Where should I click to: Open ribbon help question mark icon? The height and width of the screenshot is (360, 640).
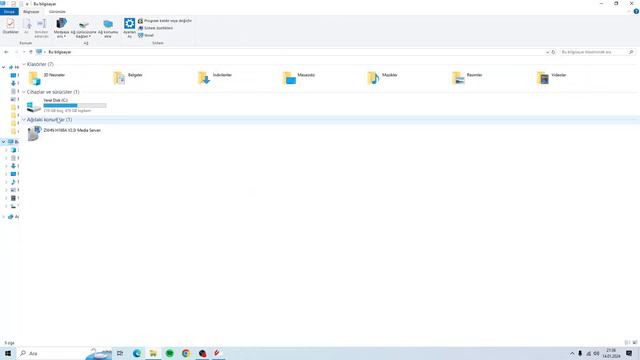point(636,12)
